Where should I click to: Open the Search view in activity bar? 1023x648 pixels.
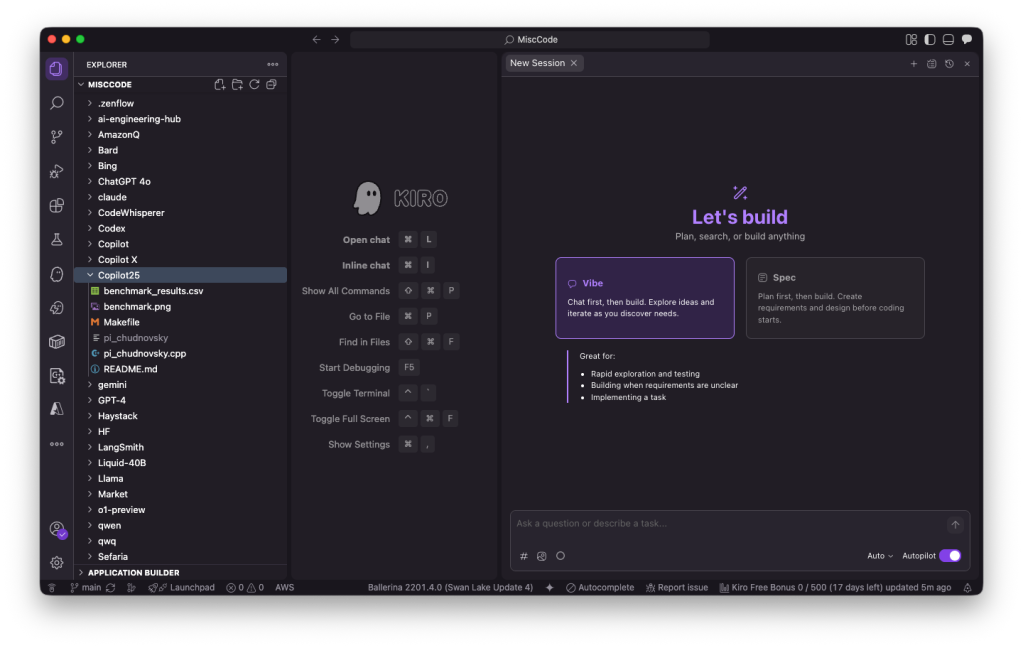57,103
